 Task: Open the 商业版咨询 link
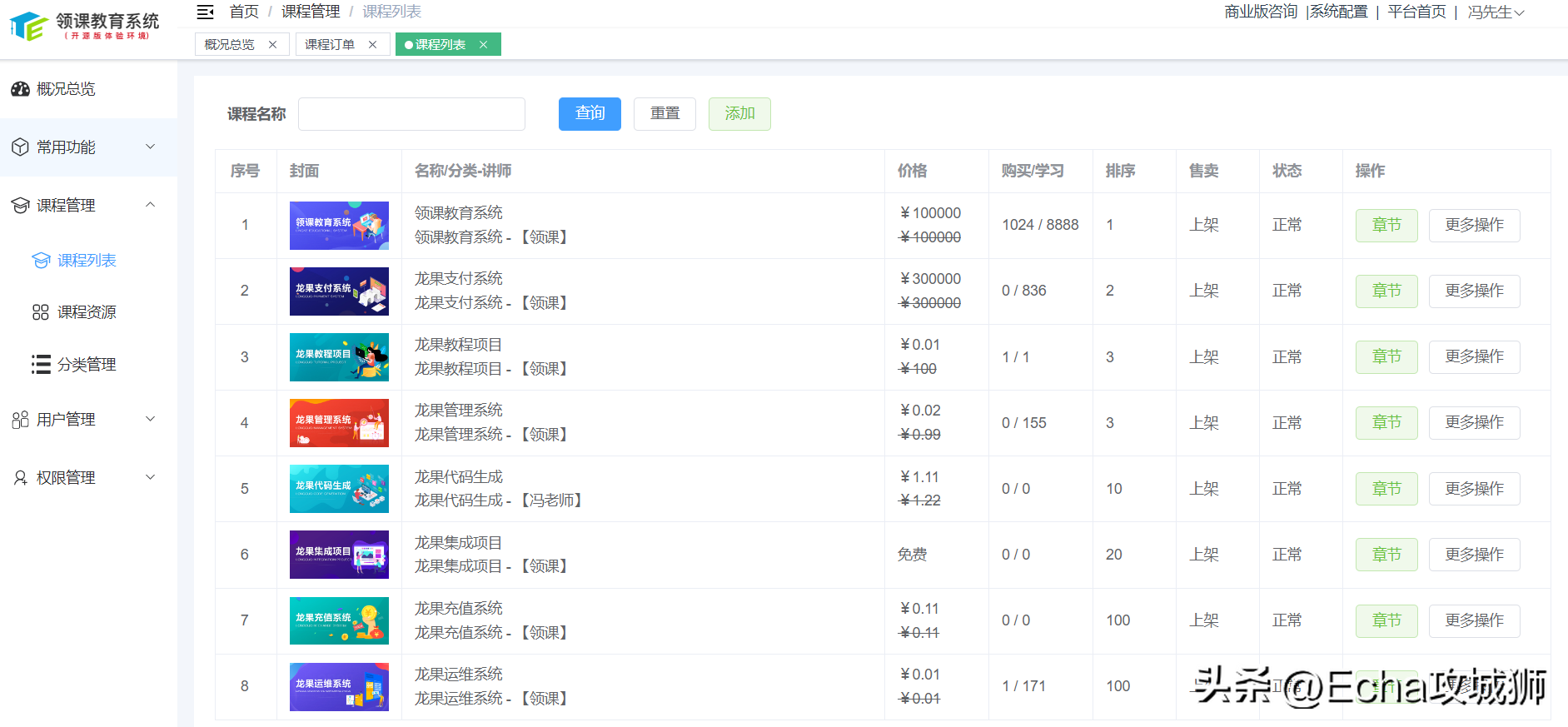point(1261,12)
